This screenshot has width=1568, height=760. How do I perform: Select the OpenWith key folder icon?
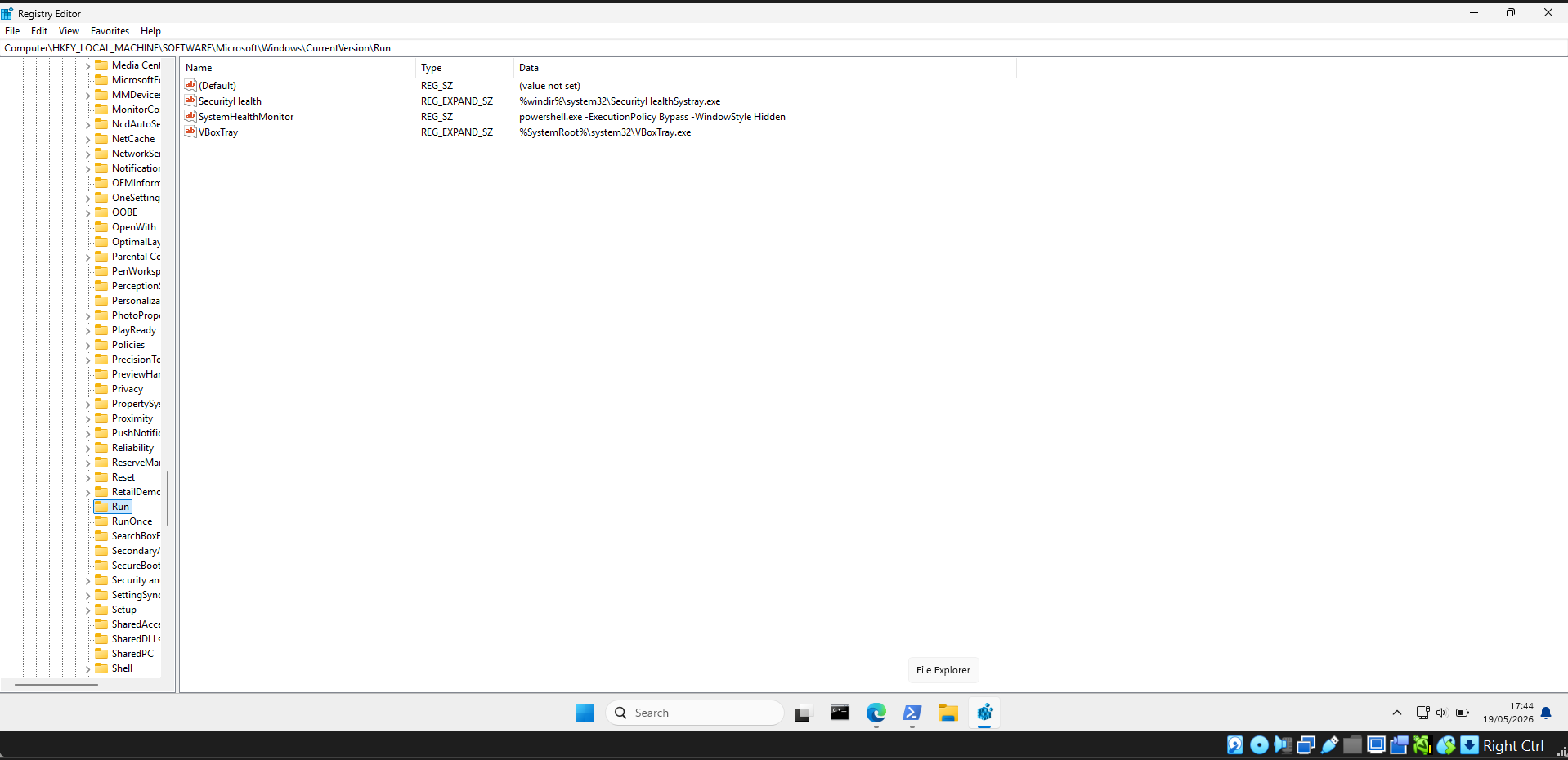click(x=101, y=226)
